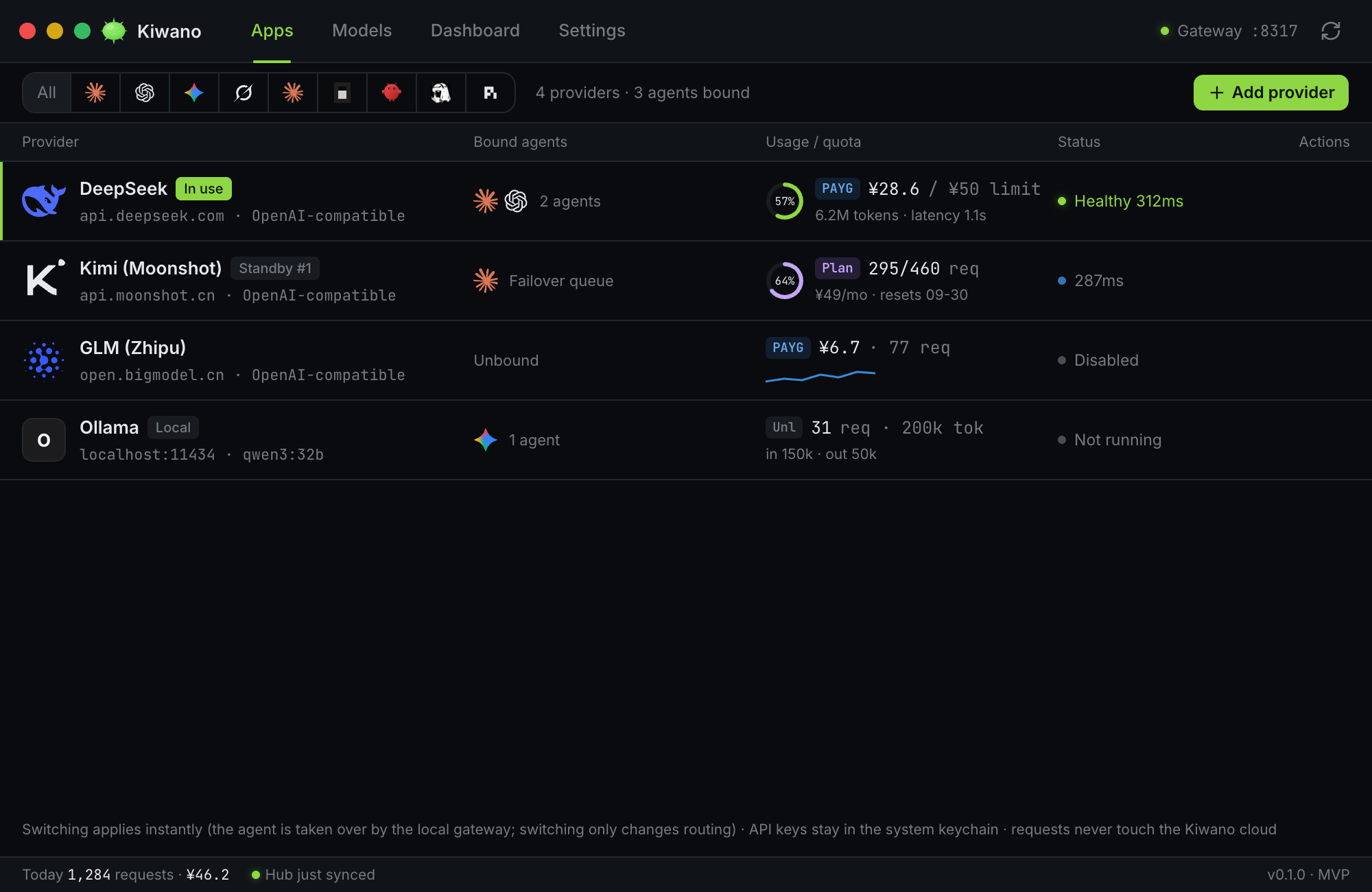Image resolution: width=1372 pixels, height=892 pixels.
Task: Click localhost:11434 endpoint text
Action: (x=147, y=455)
